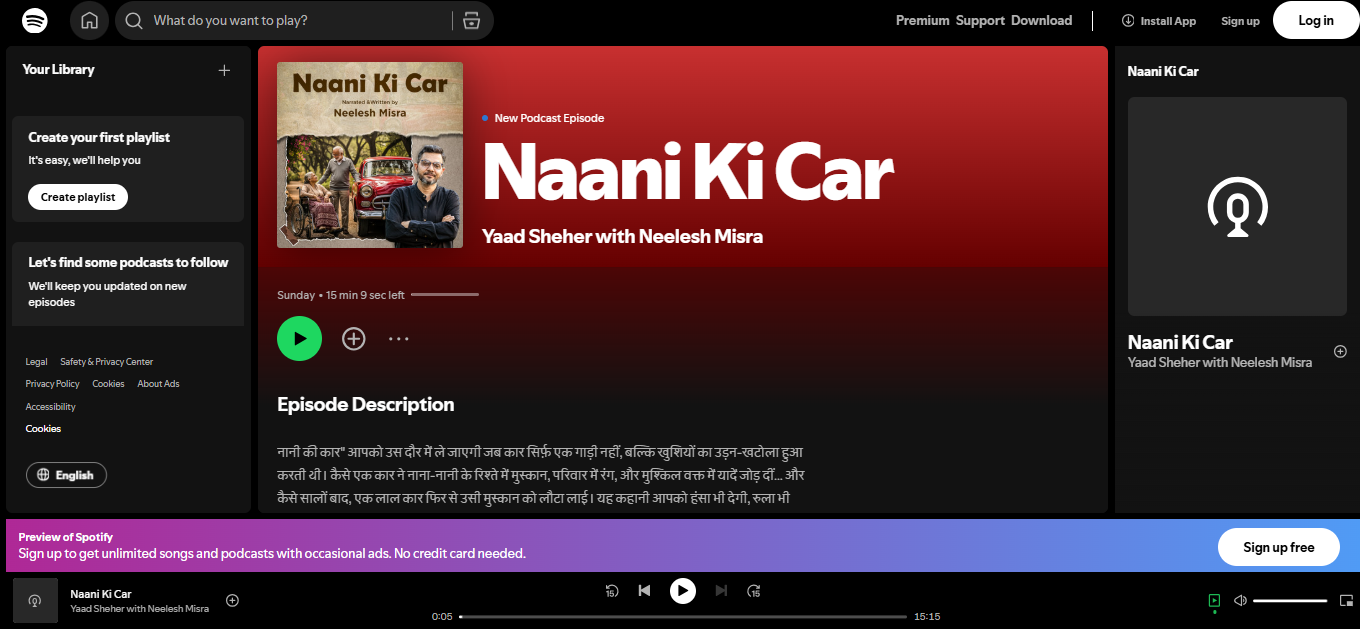
Task: Skip forward 15 seconds
Action: 754,591
